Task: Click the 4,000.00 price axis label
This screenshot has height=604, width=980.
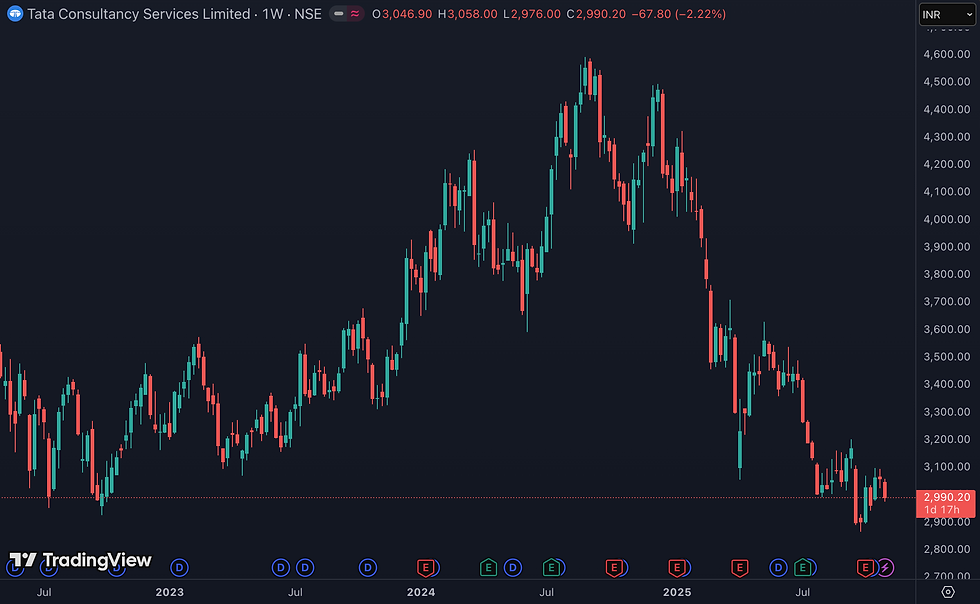Action: pyautogui.click(x=947, y=219)
